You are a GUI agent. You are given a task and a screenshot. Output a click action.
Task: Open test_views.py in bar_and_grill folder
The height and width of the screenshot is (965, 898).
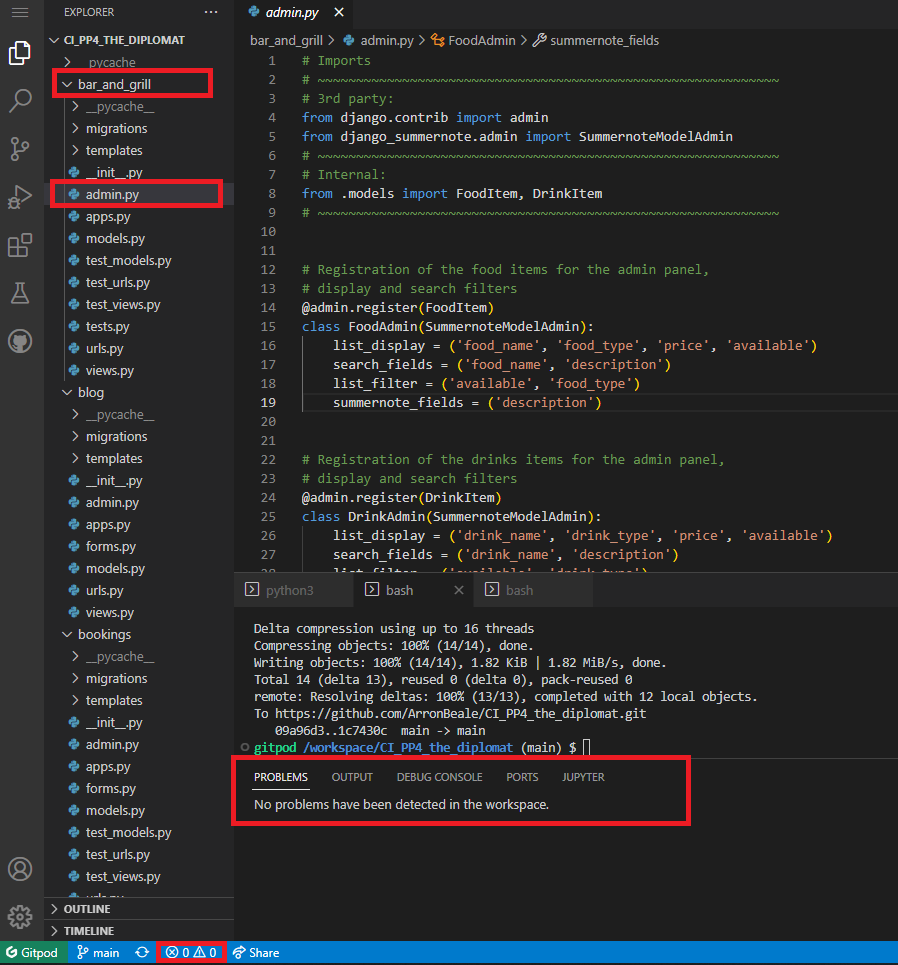(x=122, y=305)
